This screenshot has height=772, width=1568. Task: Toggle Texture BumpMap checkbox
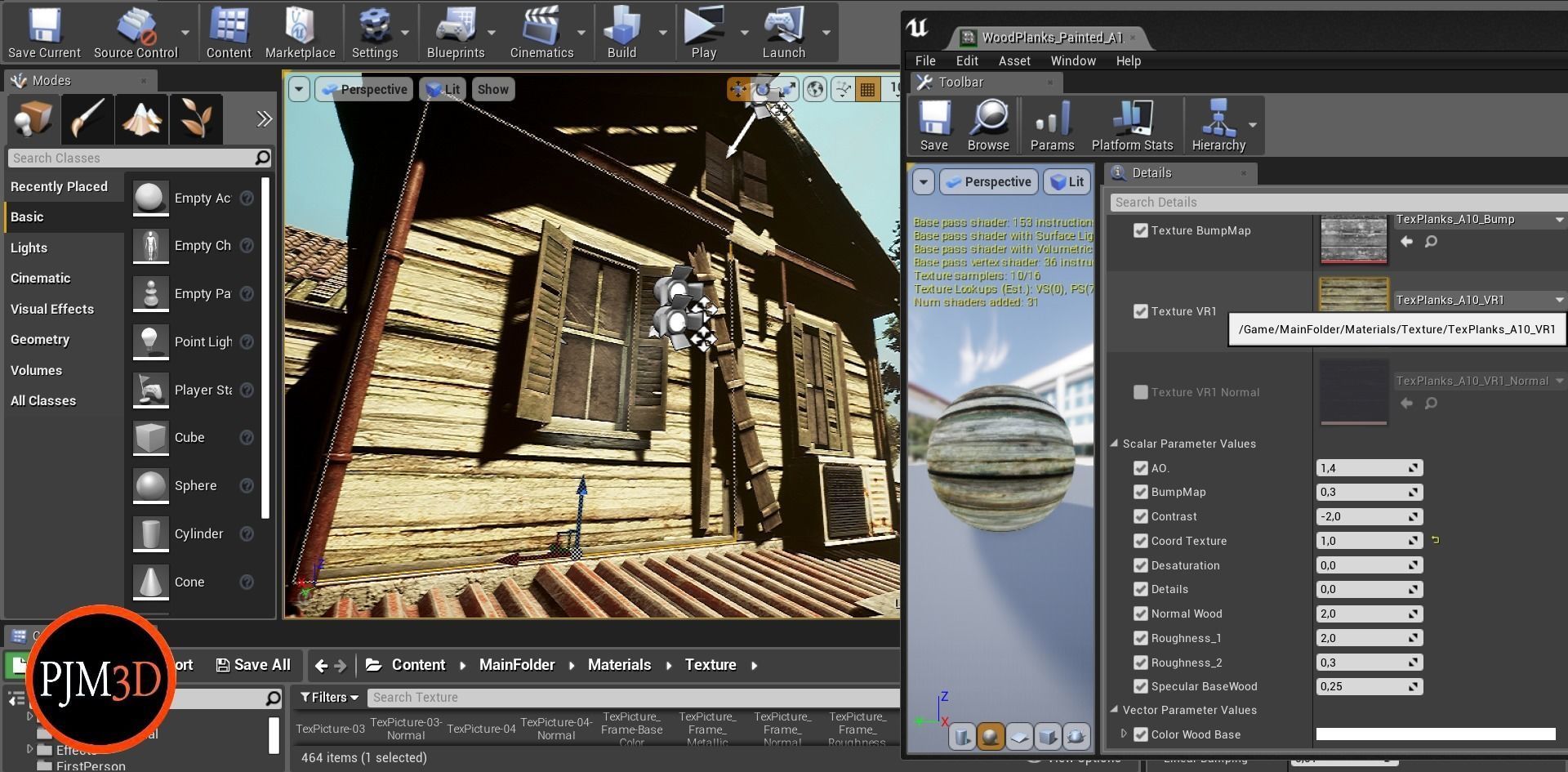coord(1141,230)
